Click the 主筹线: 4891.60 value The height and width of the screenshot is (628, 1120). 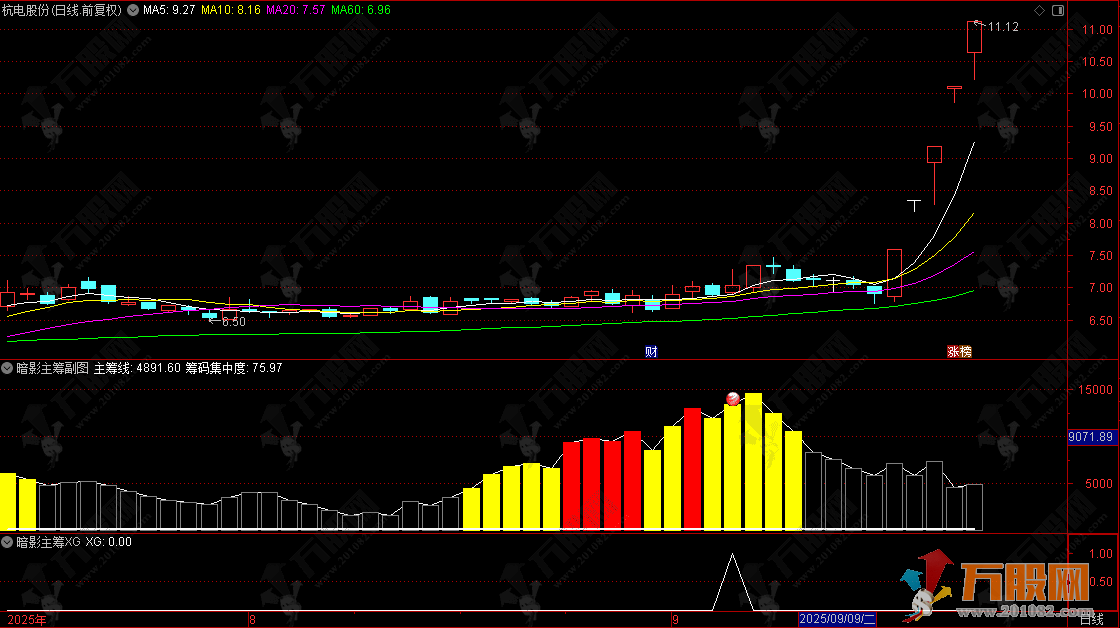137,368
